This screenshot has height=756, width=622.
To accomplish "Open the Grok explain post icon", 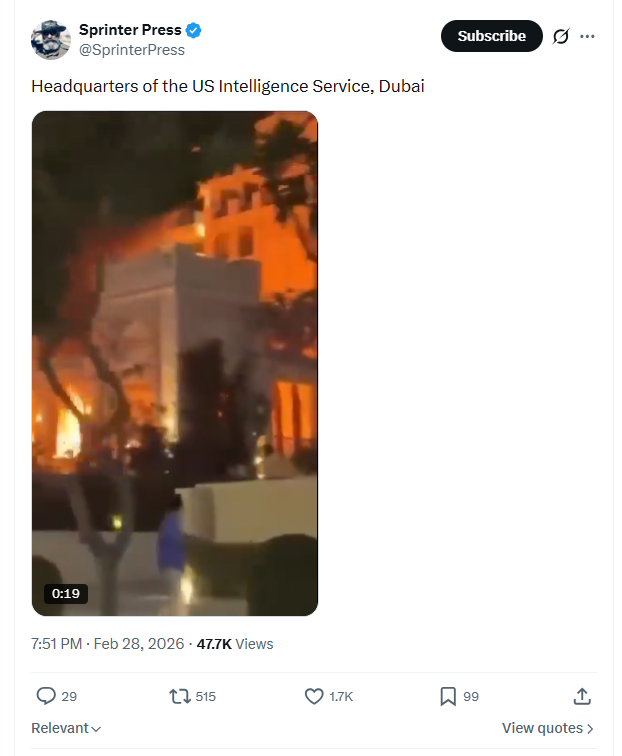I will 561,36.
